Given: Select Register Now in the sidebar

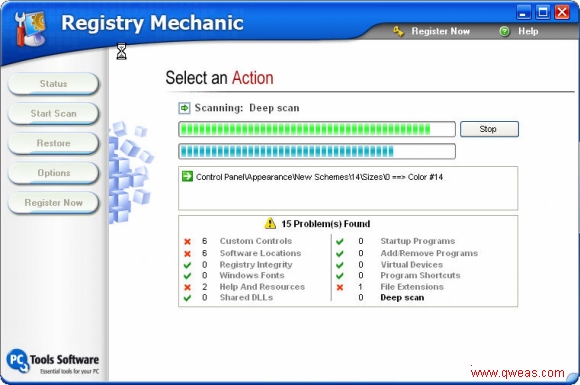Looking at the screenshot, I should pyautogui.click(x=53, y=203).
